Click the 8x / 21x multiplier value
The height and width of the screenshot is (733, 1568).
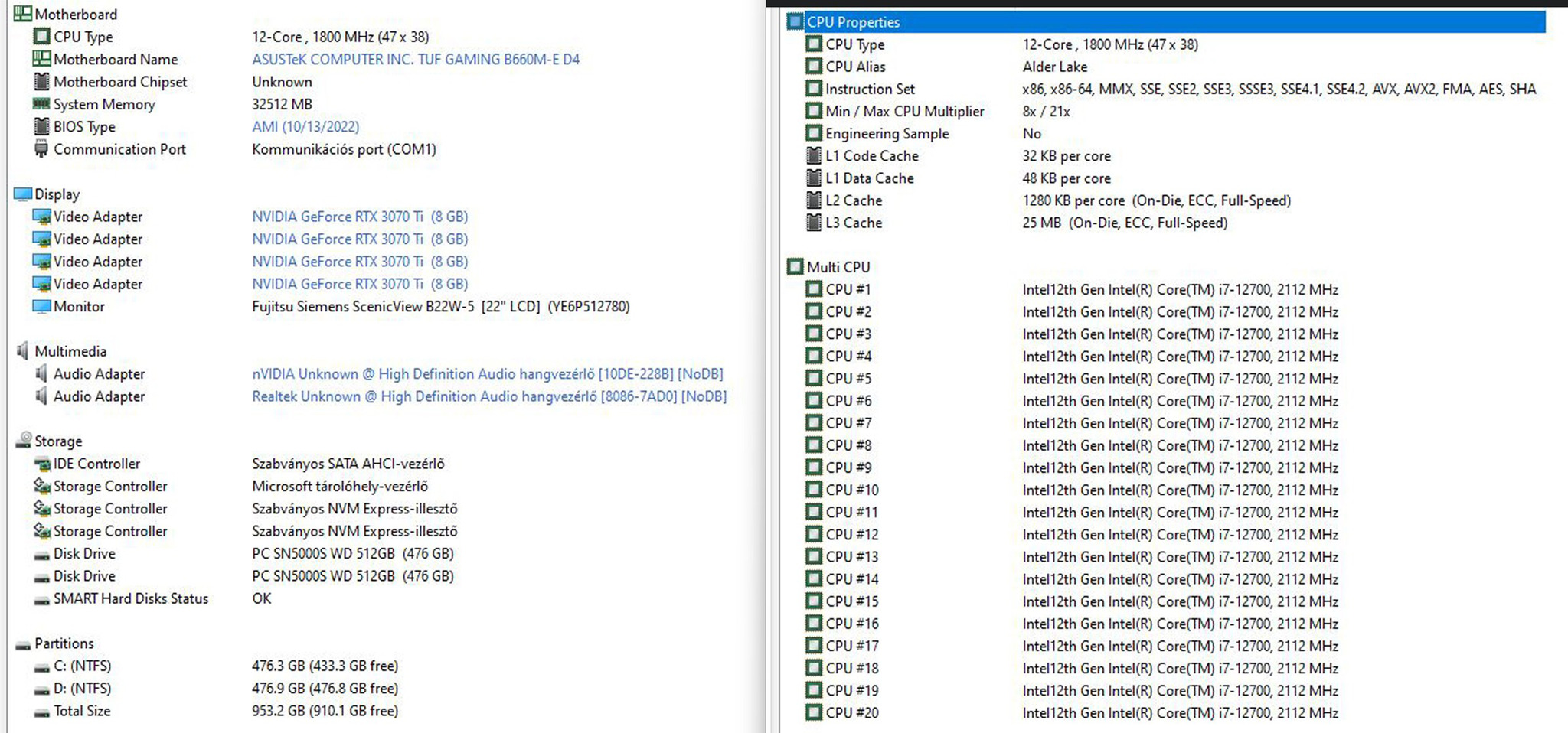(x=1046, y=111)
